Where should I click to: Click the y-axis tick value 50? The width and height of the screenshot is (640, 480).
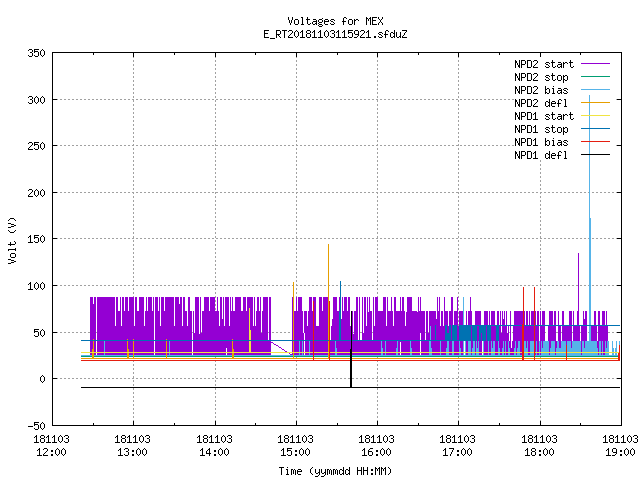tap(39, 333)
